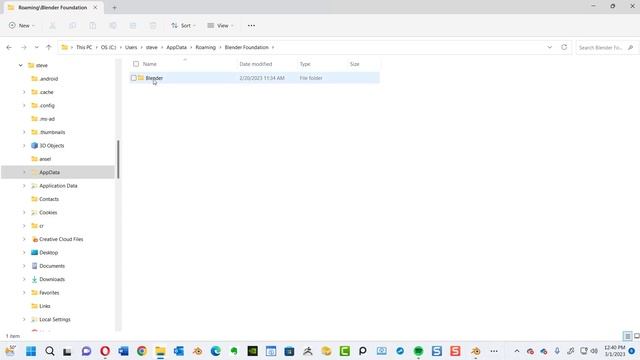Expand the AppData tree node
This screenshot has height=360, width=640.
[24, 172]
